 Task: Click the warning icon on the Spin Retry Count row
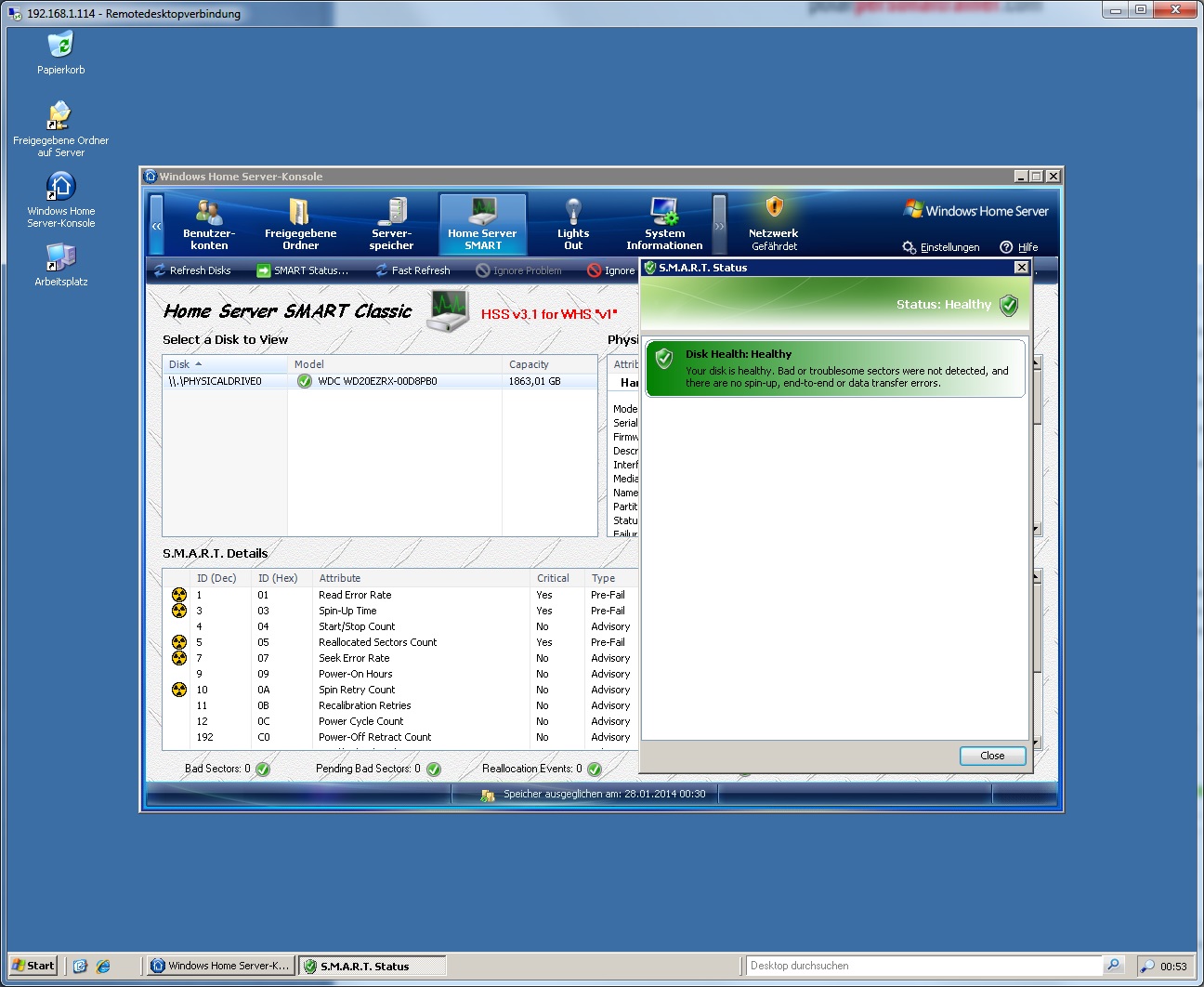pyautogui.click(x=179, y=690)
